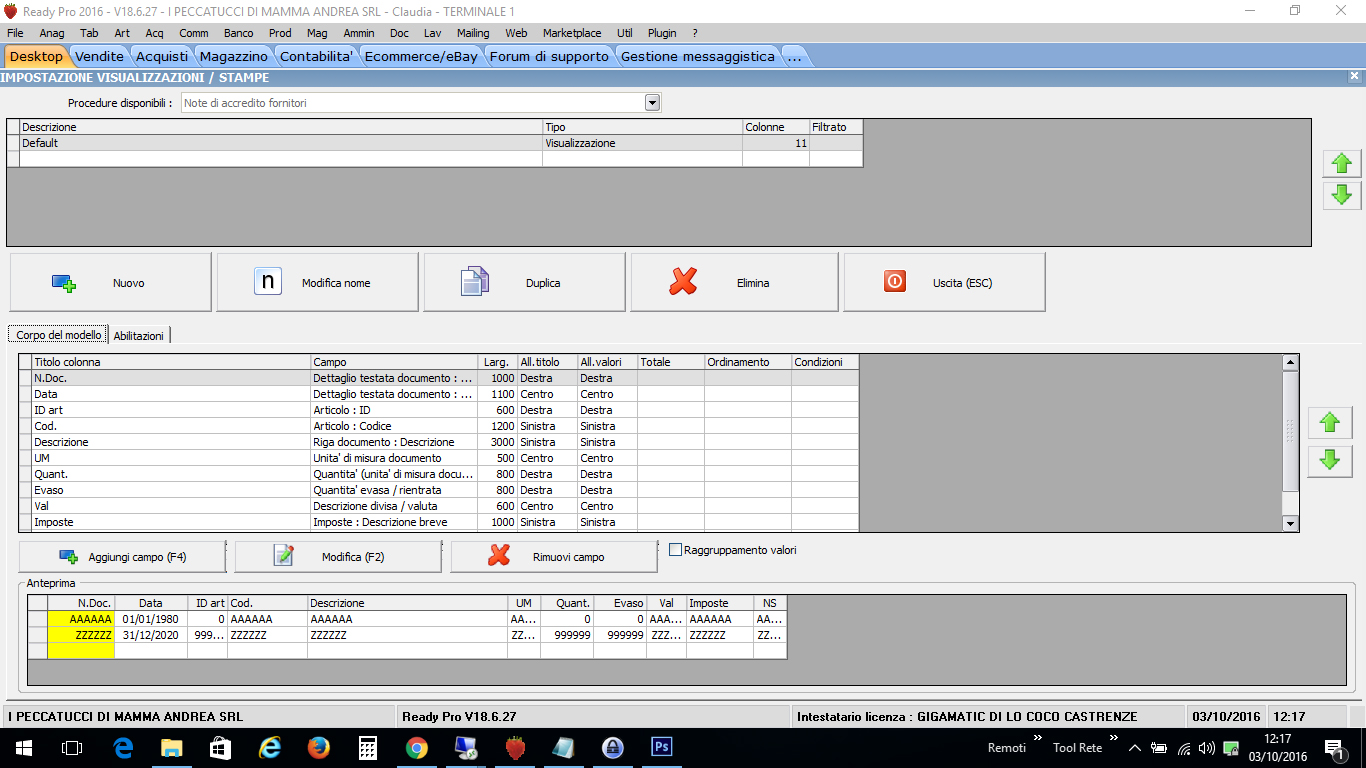Click the Tool Rete toolbar label
This screenshot has height=768, width=1366.
pos(1077,748)
